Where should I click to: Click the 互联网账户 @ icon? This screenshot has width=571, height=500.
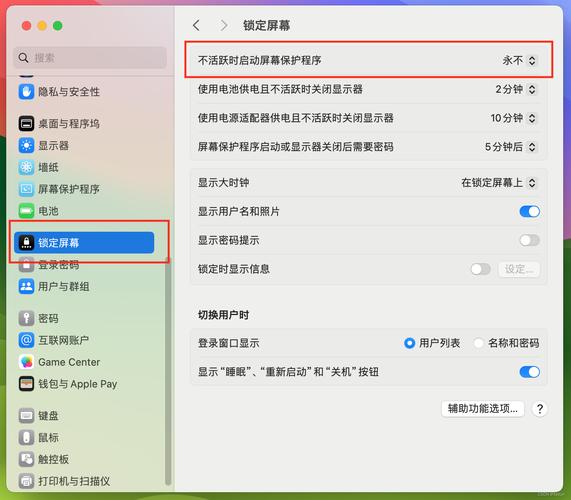[x=26, y=340]
